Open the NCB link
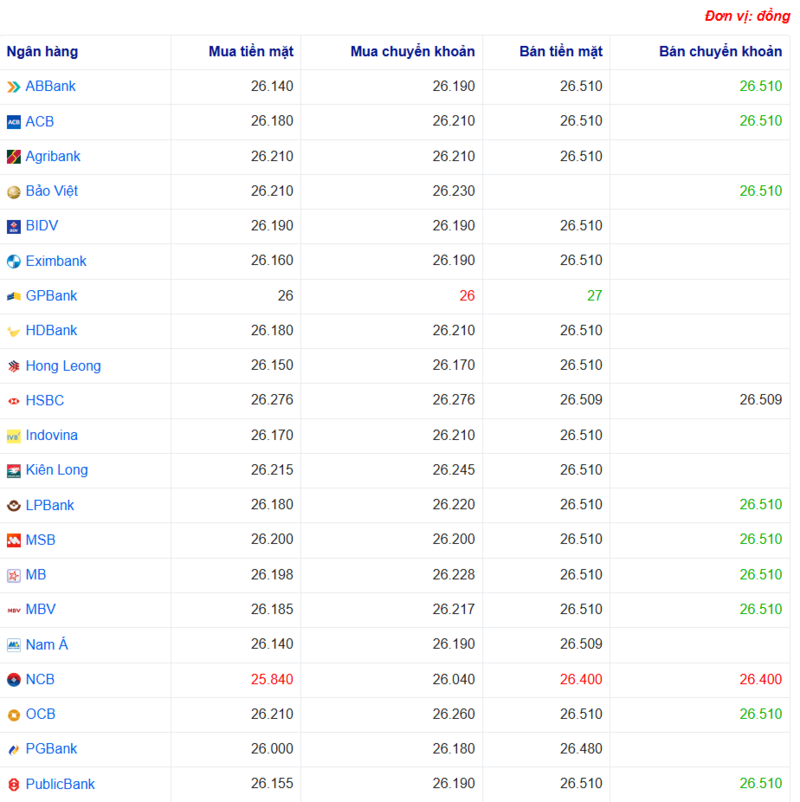 pos(40,679)
